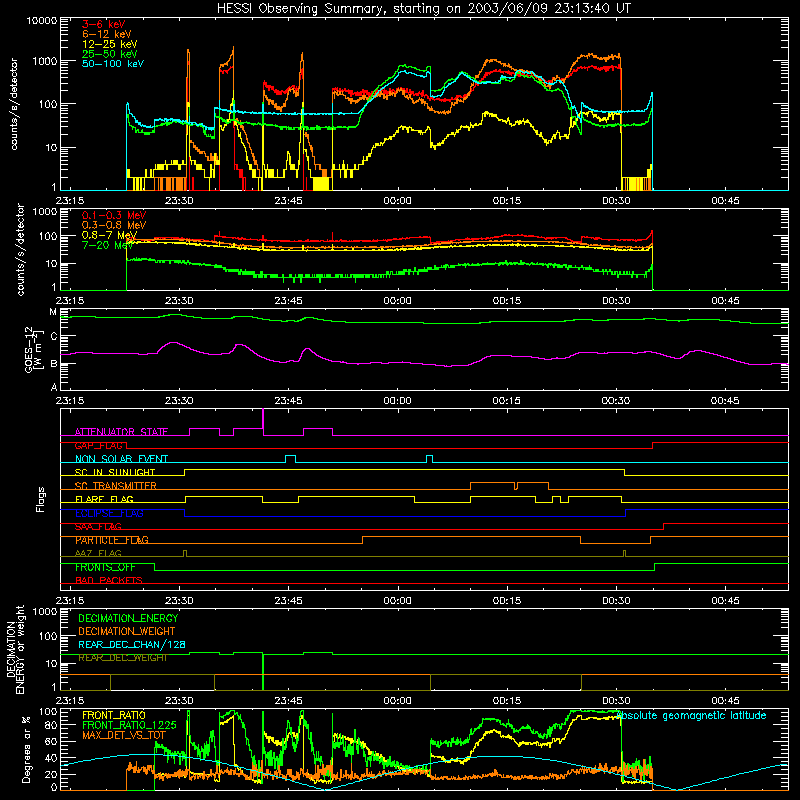The width and height of the screenshot is (800, 800).
Task: Click the Flags panel axis title
Action: click(x=41, y=499)
